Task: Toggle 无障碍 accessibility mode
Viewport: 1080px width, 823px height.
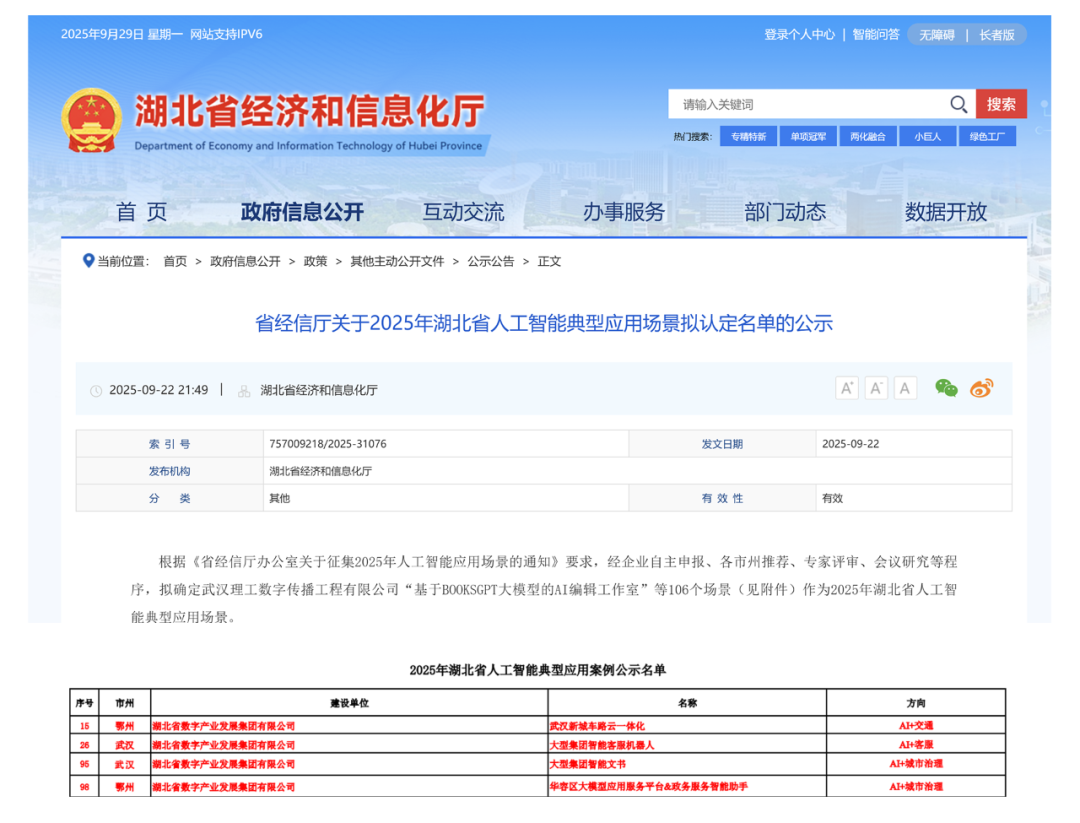Action: (x=937, y=35)
